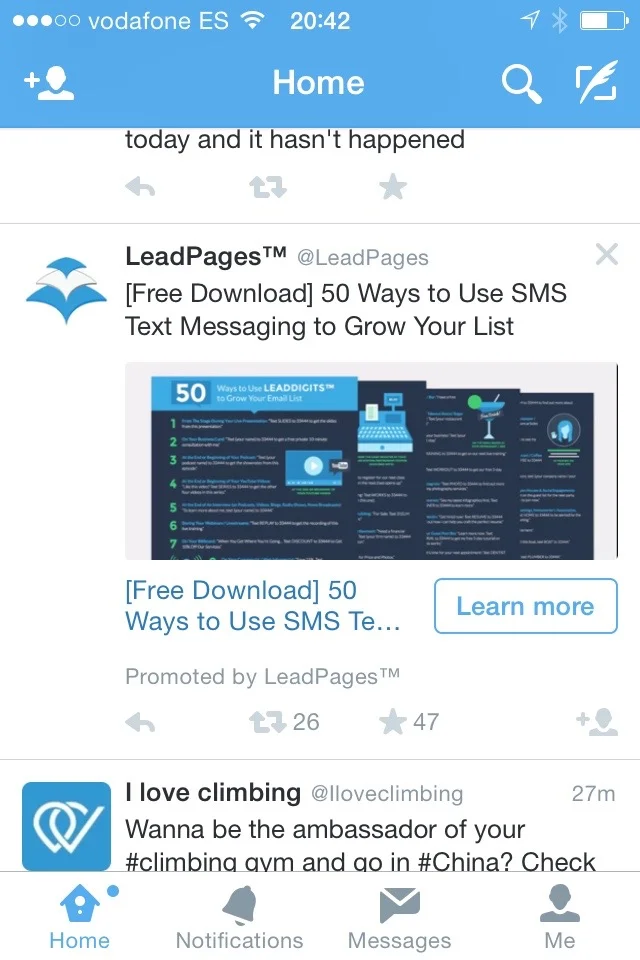The image size is (640, 960).
Task: Dismiss the LeadPages promoted tweet
Action: coord(607,254)
